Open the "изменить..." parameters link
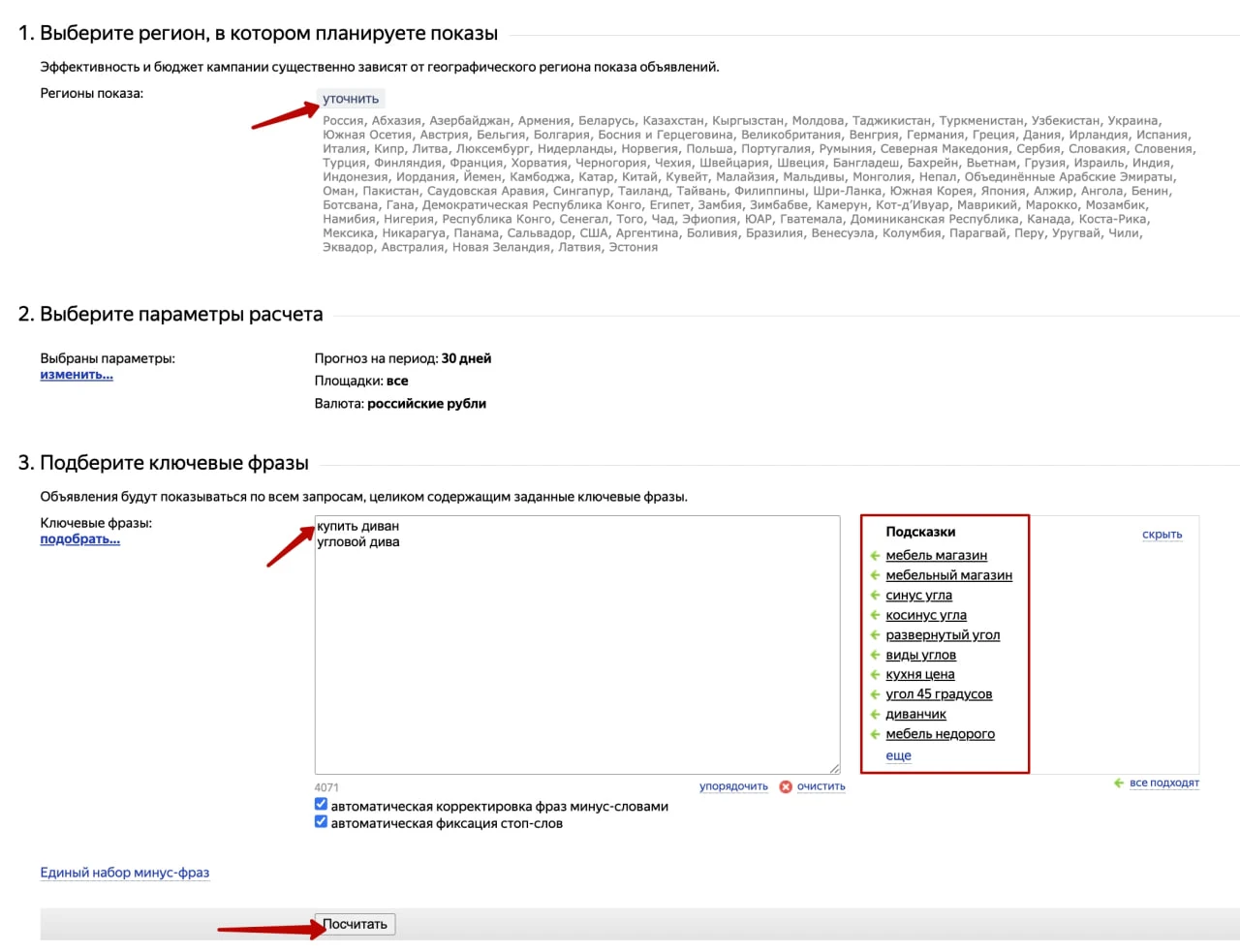Image resolution: width=1240 pixels, height=952 pixels. 77,375
